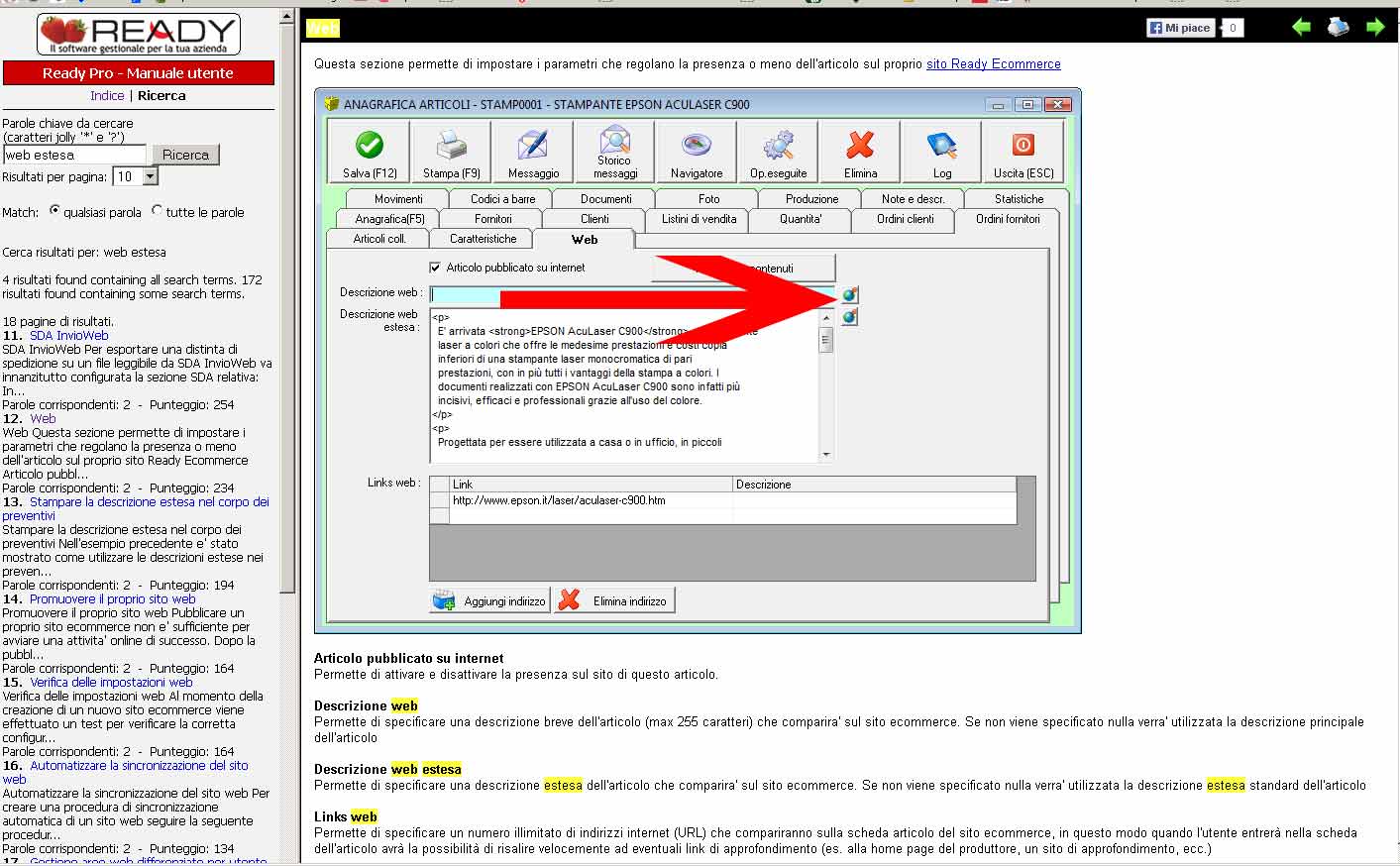The height and width of the screenshot is (866, 1400).
Task: Click description text area scroll down arrow
Action: (826, 455)
